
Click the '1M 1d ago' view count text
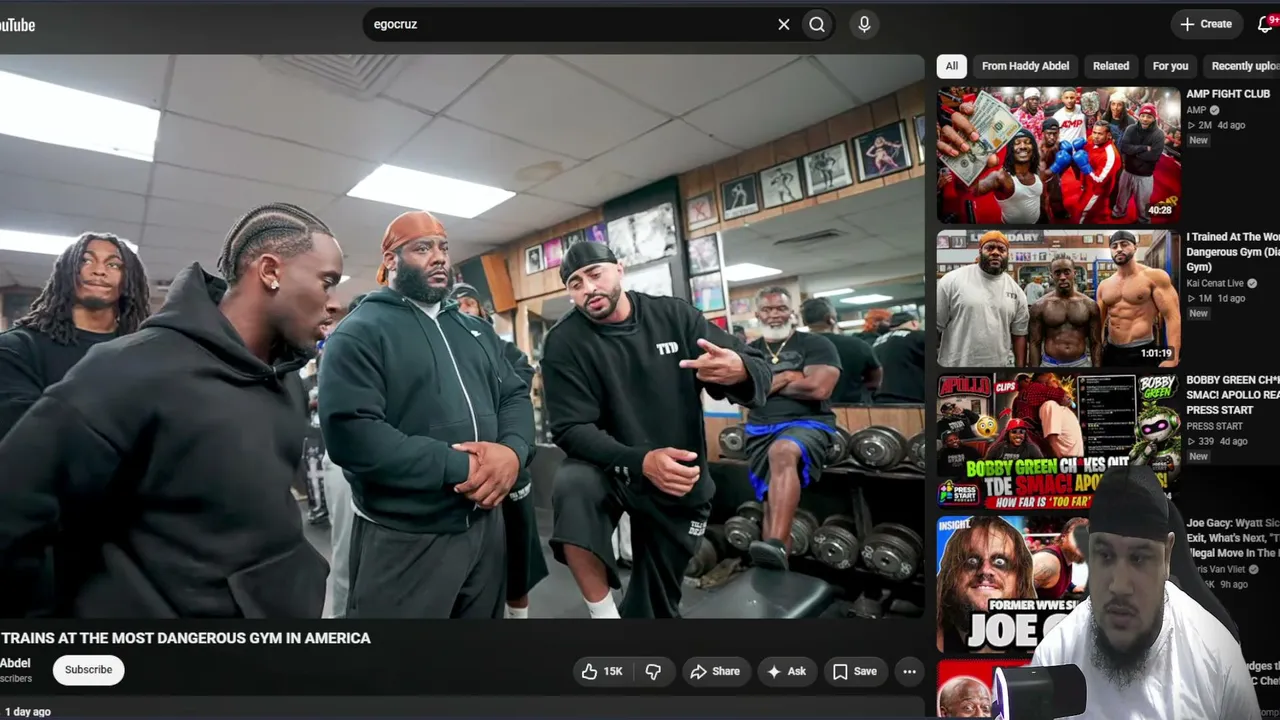point(1216,298)
